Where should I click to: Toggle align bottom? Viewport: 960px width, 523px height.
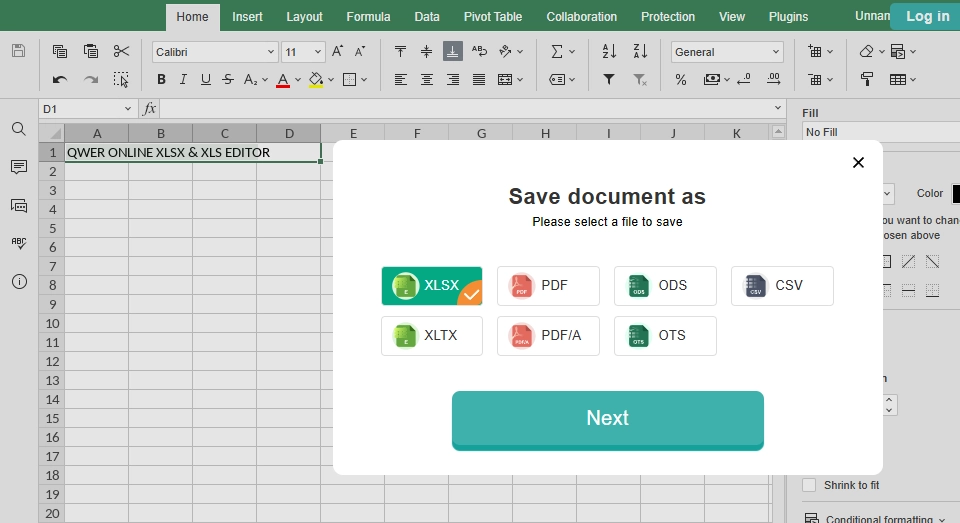[452, 51]
